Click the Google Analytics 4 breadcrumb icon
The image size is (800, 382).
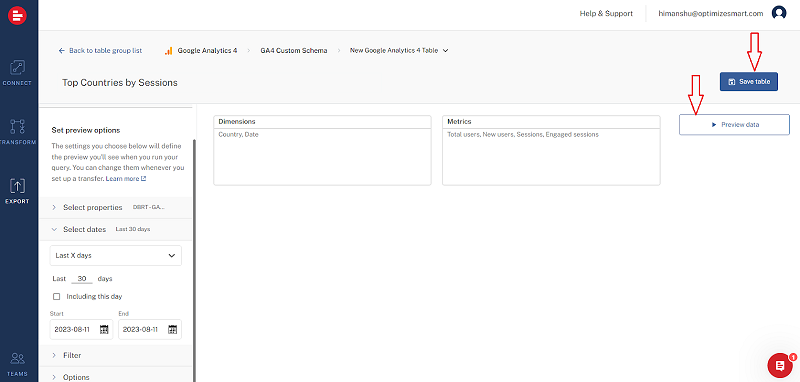pos(168,50)
